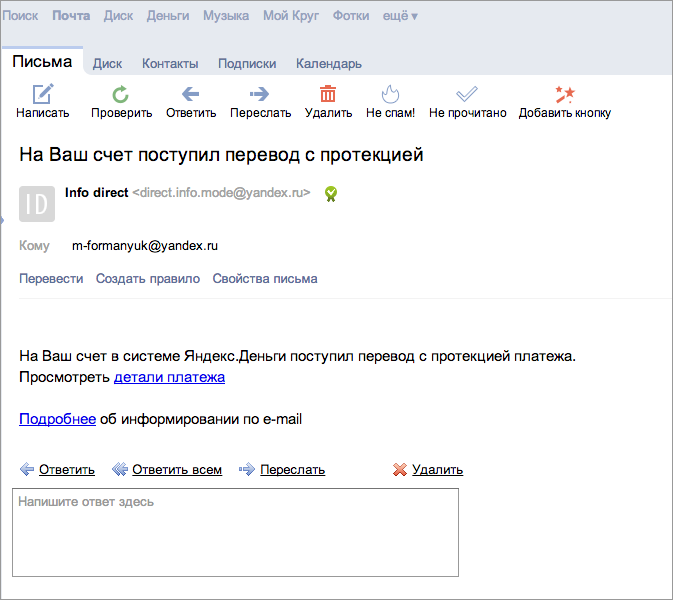The height and width of the screenshot is (600, 673).
Task: Open Почта in the top services bar
Action: point(71,16)
